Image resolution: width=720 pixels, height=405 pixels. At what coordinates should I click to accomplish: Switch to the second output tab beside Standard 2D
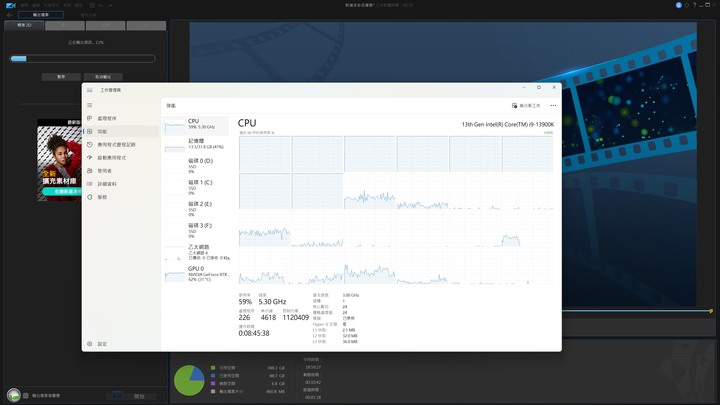[65, 25]
